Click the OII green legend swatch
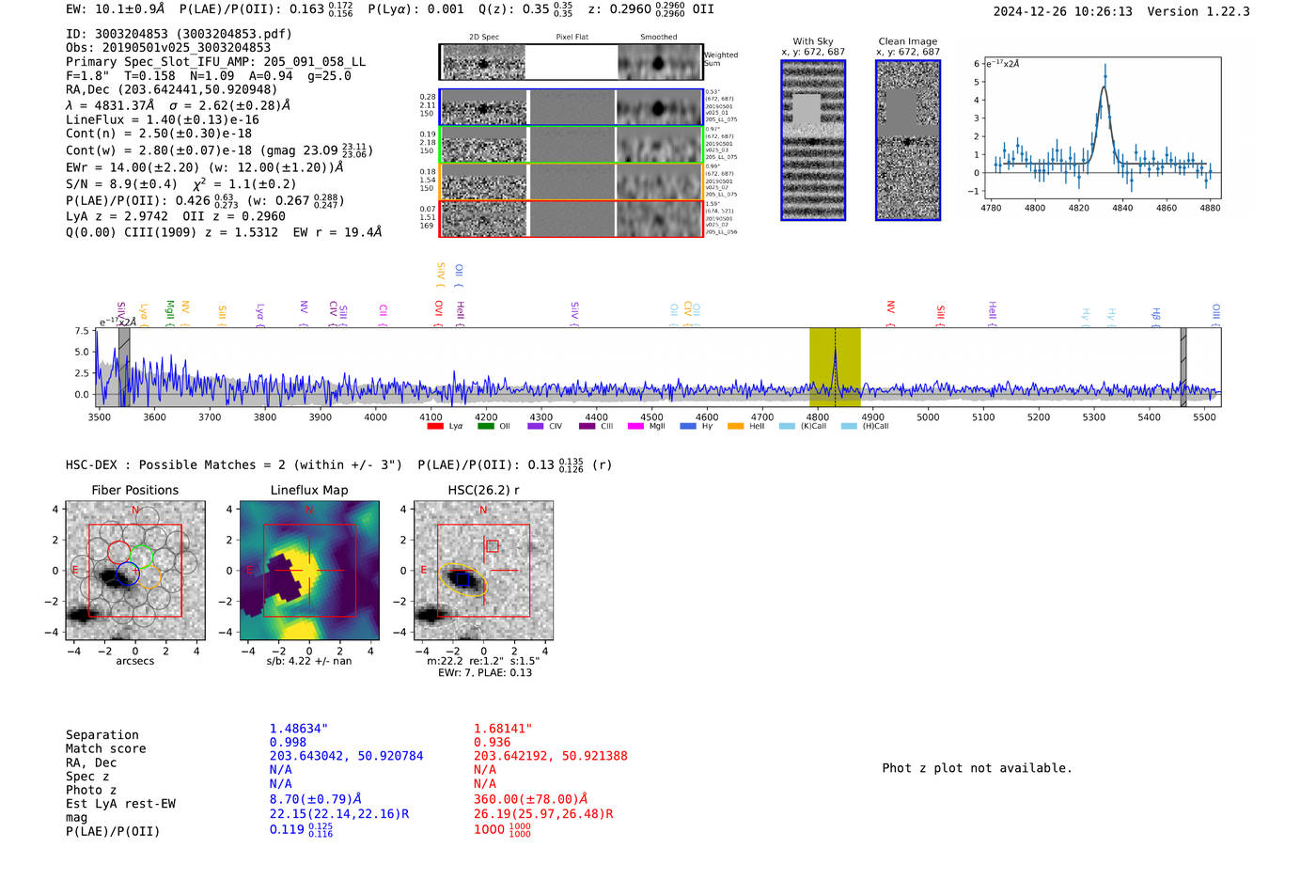 point(486,427)
